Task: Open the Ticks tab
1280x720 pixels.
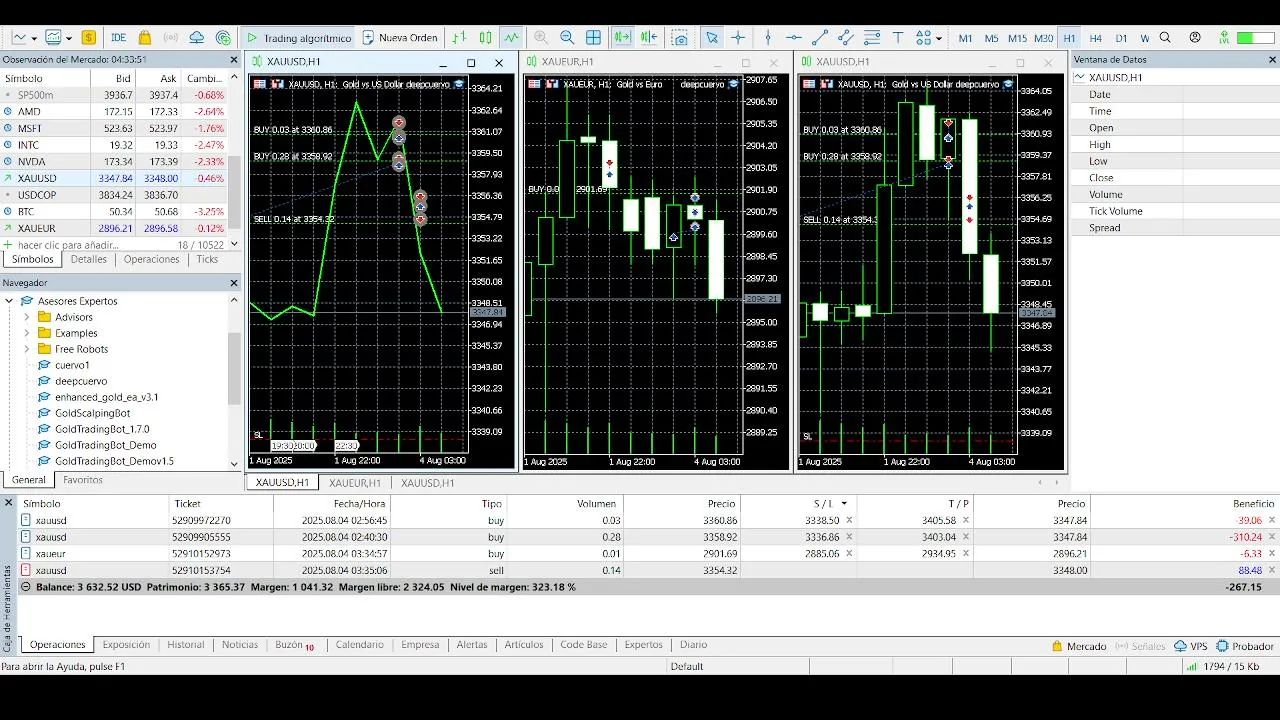Action: pyautogui.click(x=207, y=259)
